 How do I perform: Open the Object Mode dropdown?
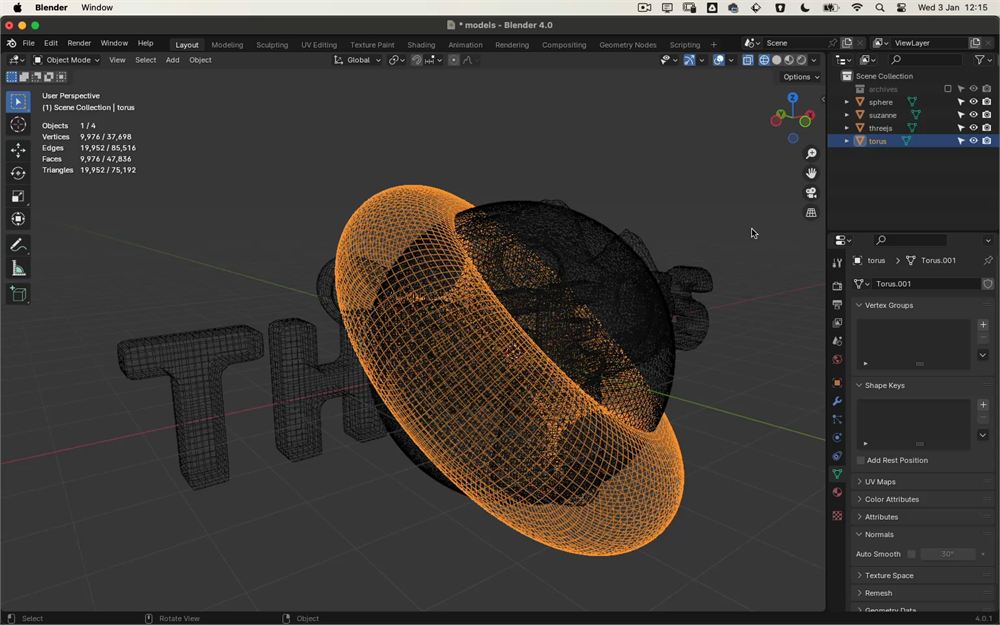coord(66,60)
